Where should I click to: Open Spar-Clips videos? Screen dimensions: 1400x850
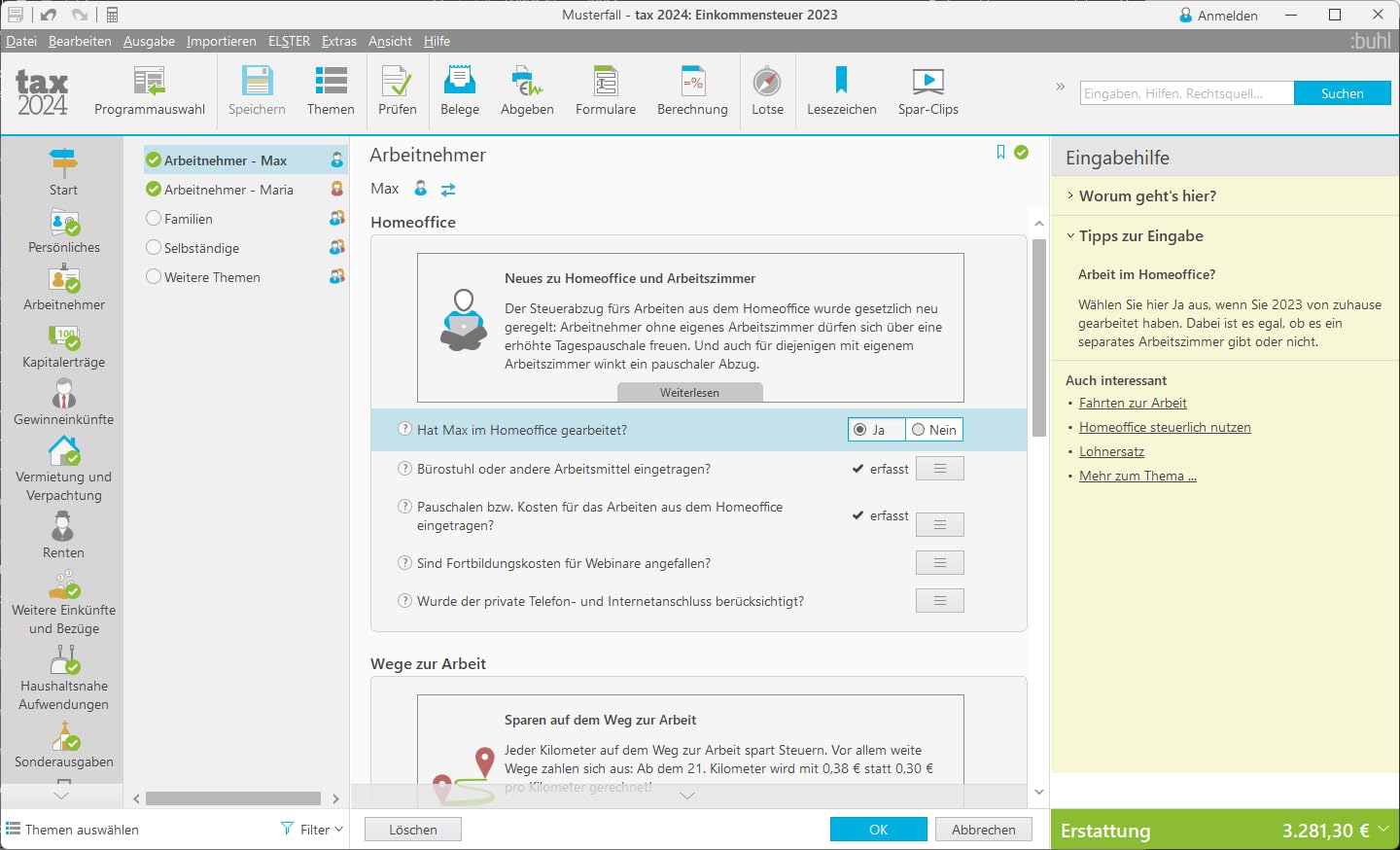[x=928, y=91]
